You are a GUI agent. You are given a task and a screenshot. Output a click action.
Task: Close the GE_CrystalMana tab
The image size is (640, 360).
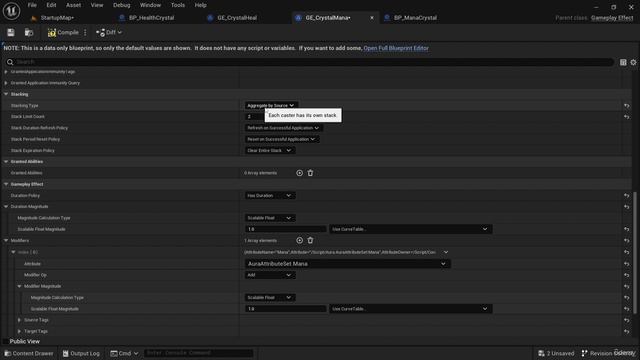click(372, 18)
